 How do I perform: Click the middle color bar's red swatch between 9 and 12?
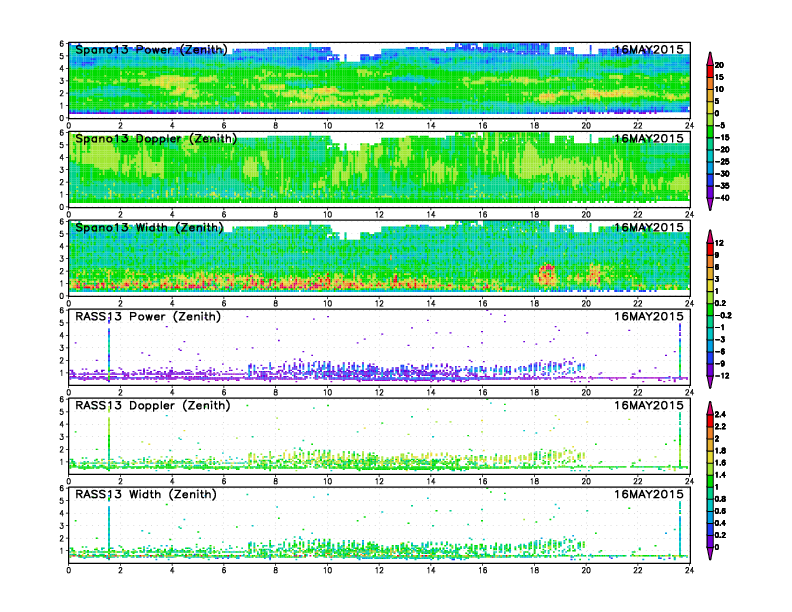[710, 249]
